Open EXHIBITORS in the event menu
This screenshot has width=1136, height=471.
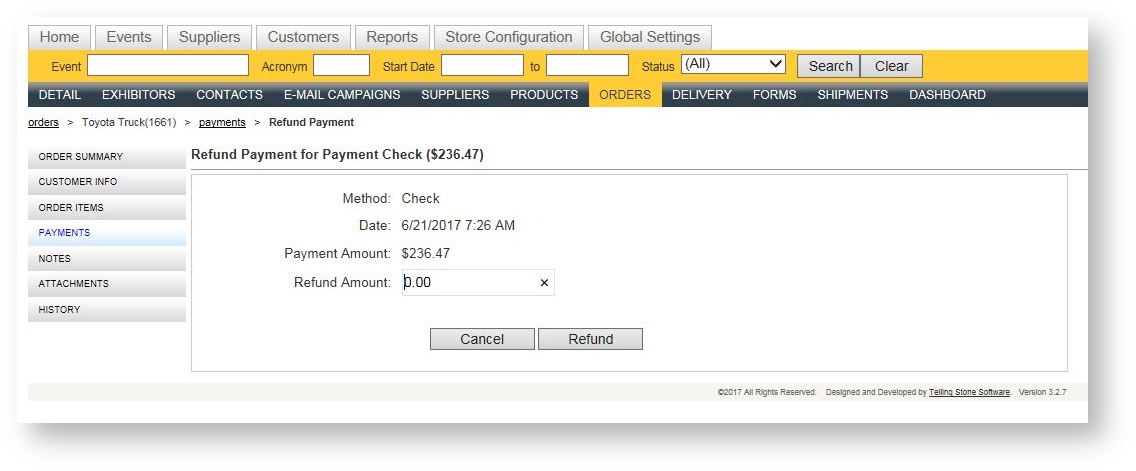point(138,95)
